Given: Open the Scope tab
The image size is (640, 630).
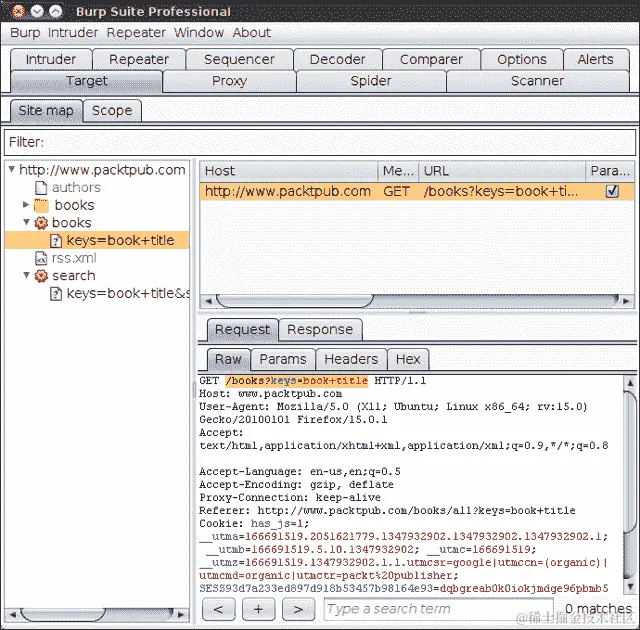Looking at the screenshot, I should pos(112,111).
